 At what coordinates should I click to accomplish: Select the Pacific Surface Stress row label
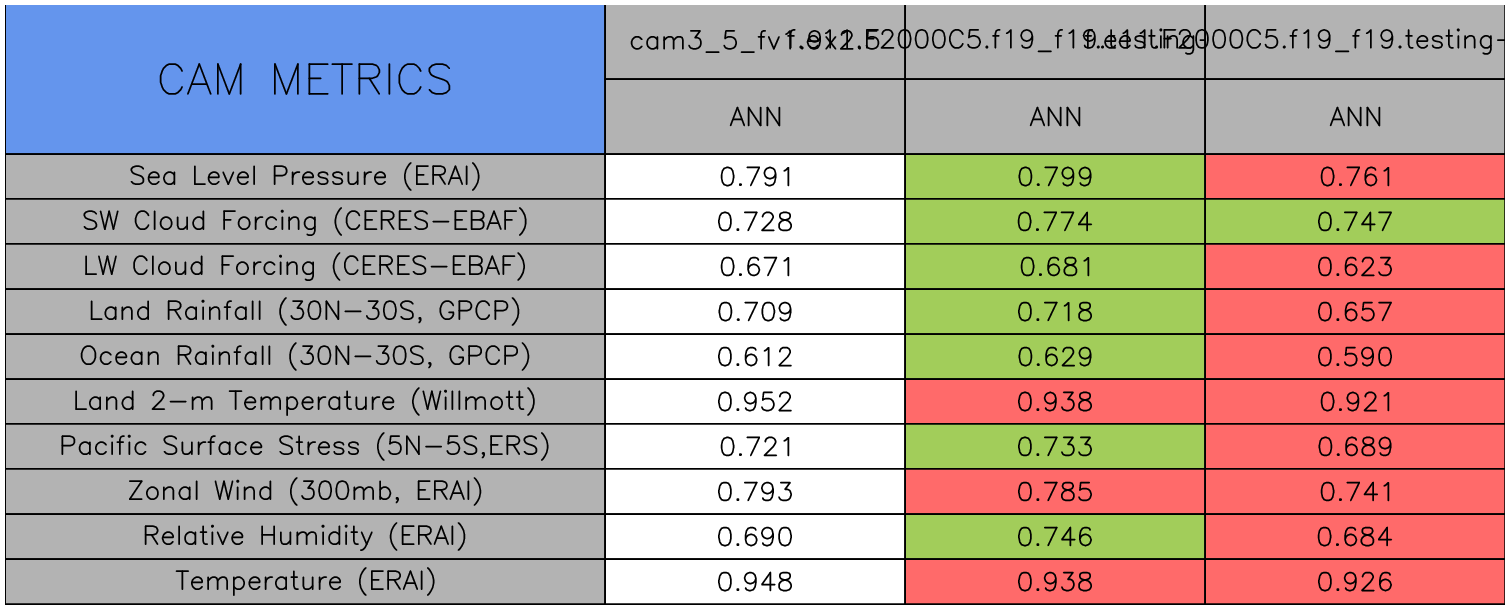[305, 447]
